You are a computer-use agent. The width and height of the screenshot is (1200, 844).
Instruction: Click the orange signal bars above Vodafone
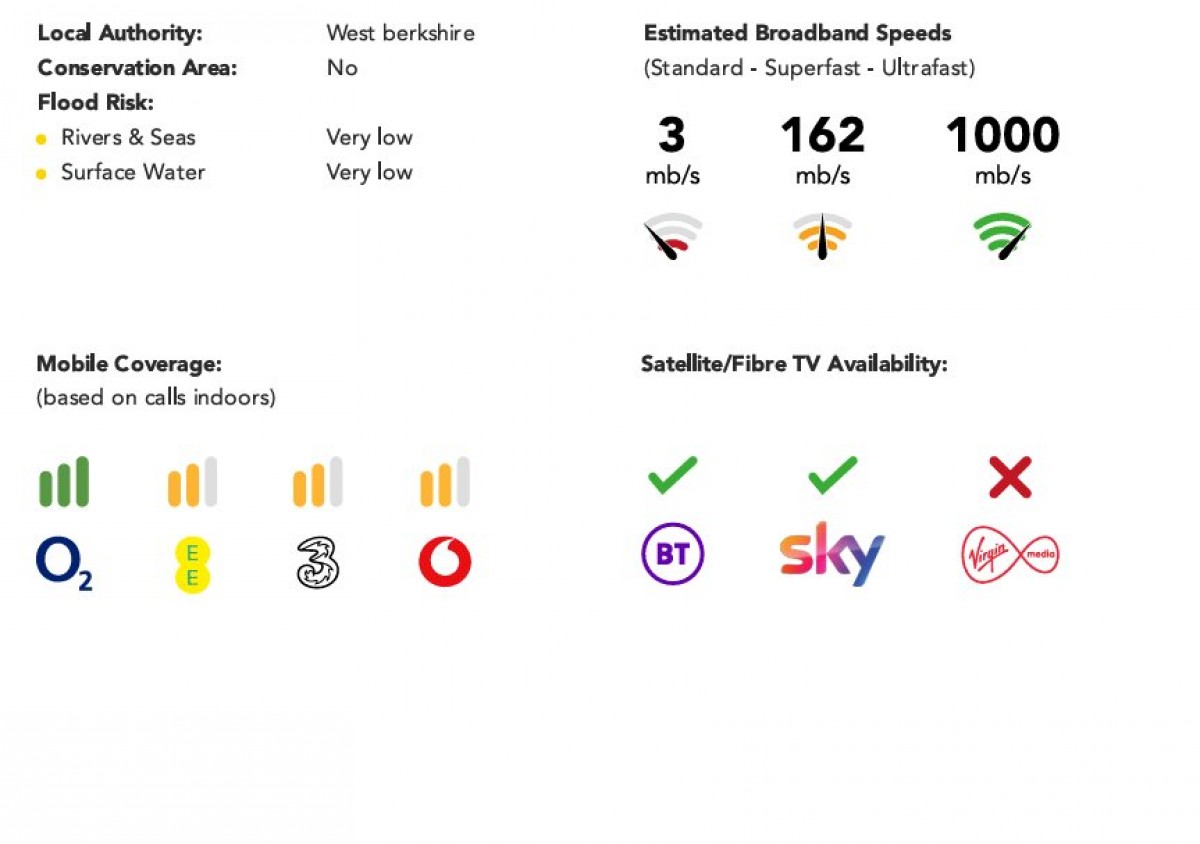click(x=445, y=482)
